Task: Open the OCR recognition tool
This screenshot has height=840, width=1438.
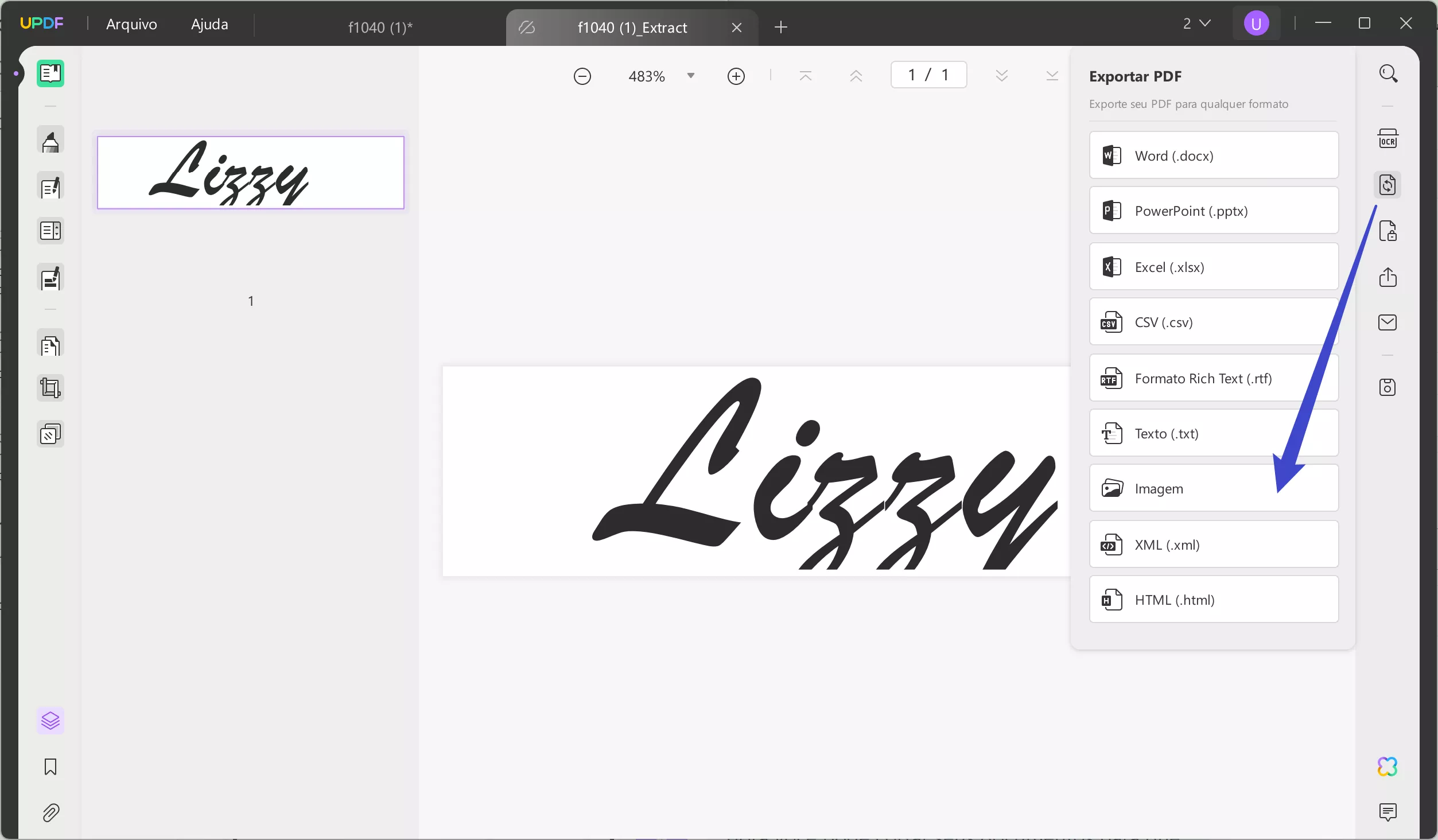Action: click(x=1388, y=138)
